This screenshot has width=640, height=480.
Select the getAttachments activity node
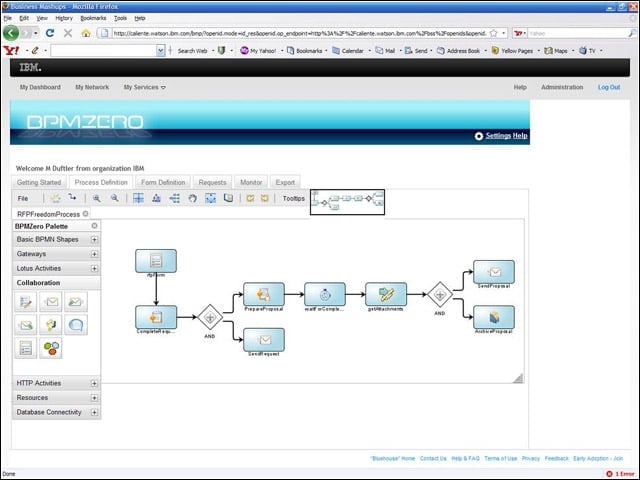click(x=386, y=294)
